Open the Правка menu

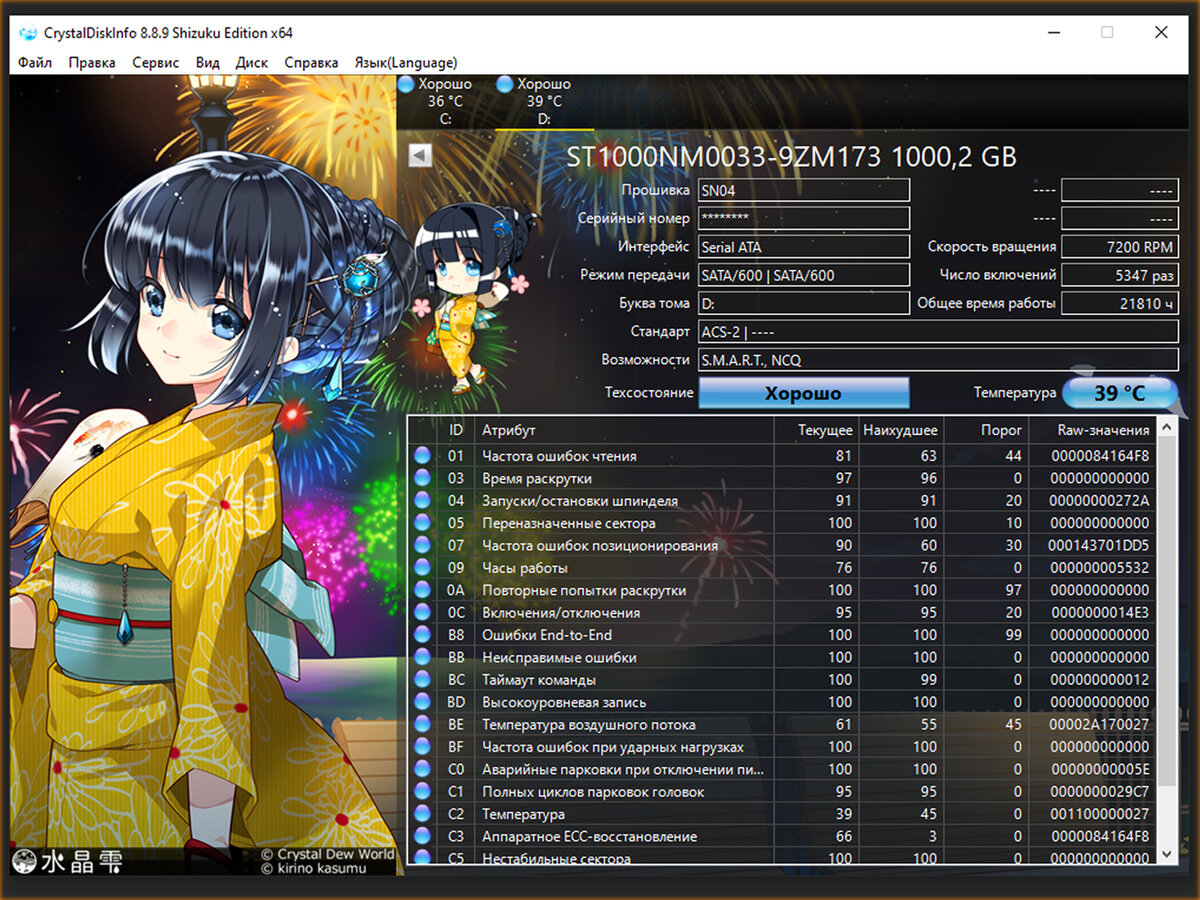(x=92, y=62)
